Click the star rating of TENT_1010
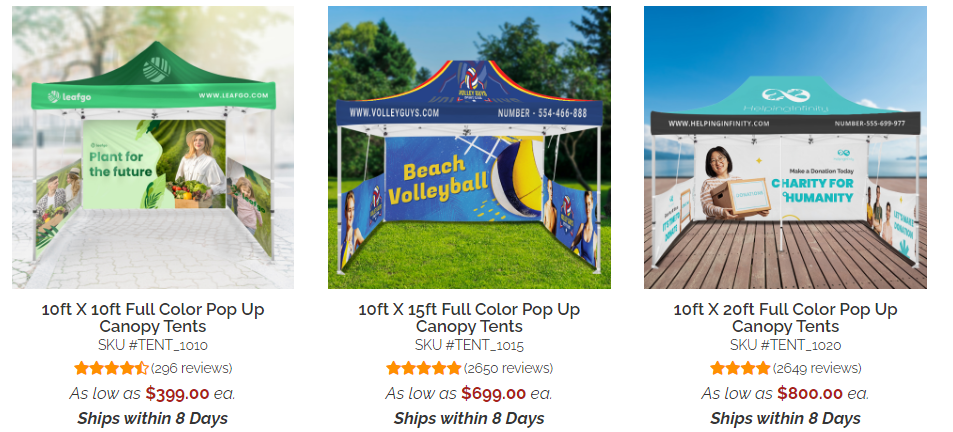Image resolution: width=953 pixels, height=432 pixels. point(111,368)
